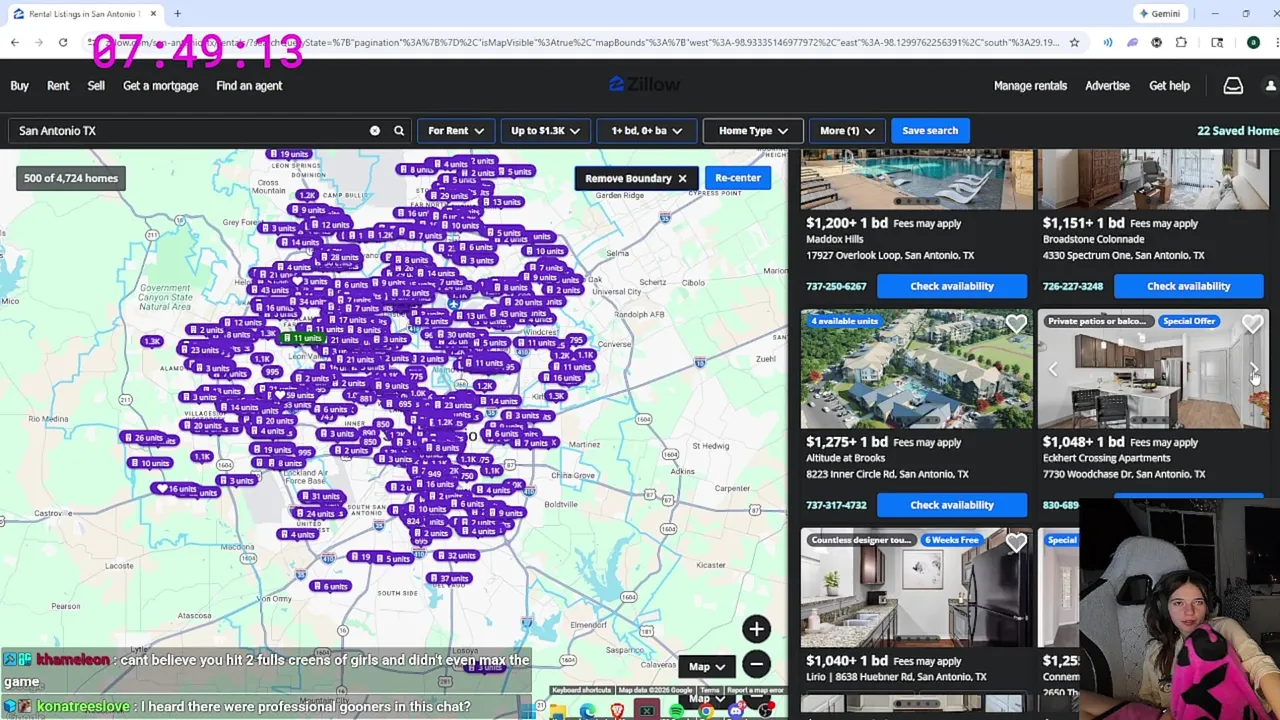
Task: Select '17927 Overlook Loop, San Antonio, TX' address
Action: coord(889,255)
